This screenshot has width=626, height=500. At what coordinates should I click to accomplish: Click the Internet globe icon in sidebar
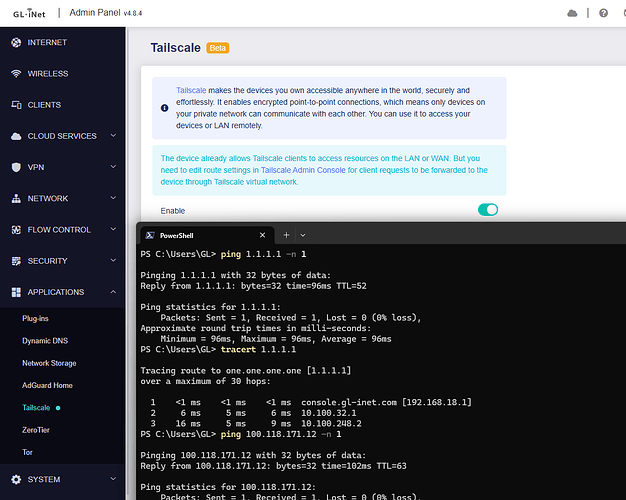point(16,42)
